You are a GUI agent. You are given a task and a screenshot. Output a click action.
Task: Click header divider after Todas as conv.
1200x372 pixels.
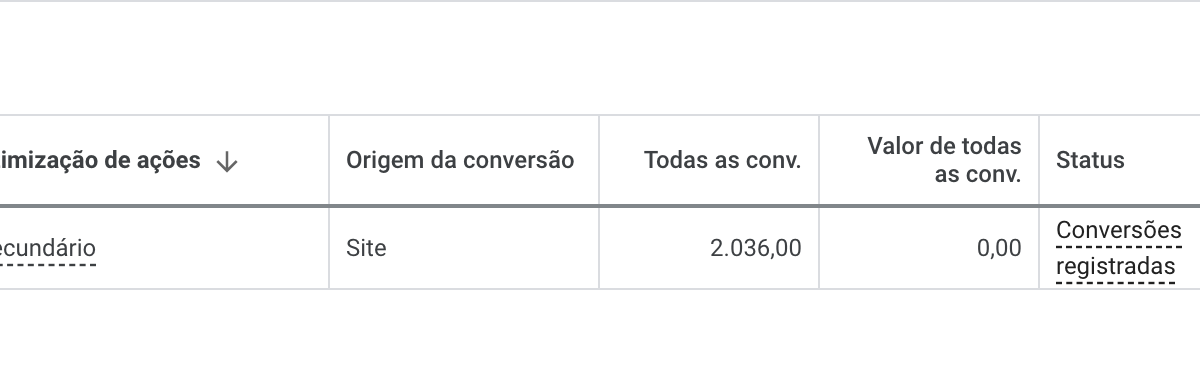[x=819, y=160]
